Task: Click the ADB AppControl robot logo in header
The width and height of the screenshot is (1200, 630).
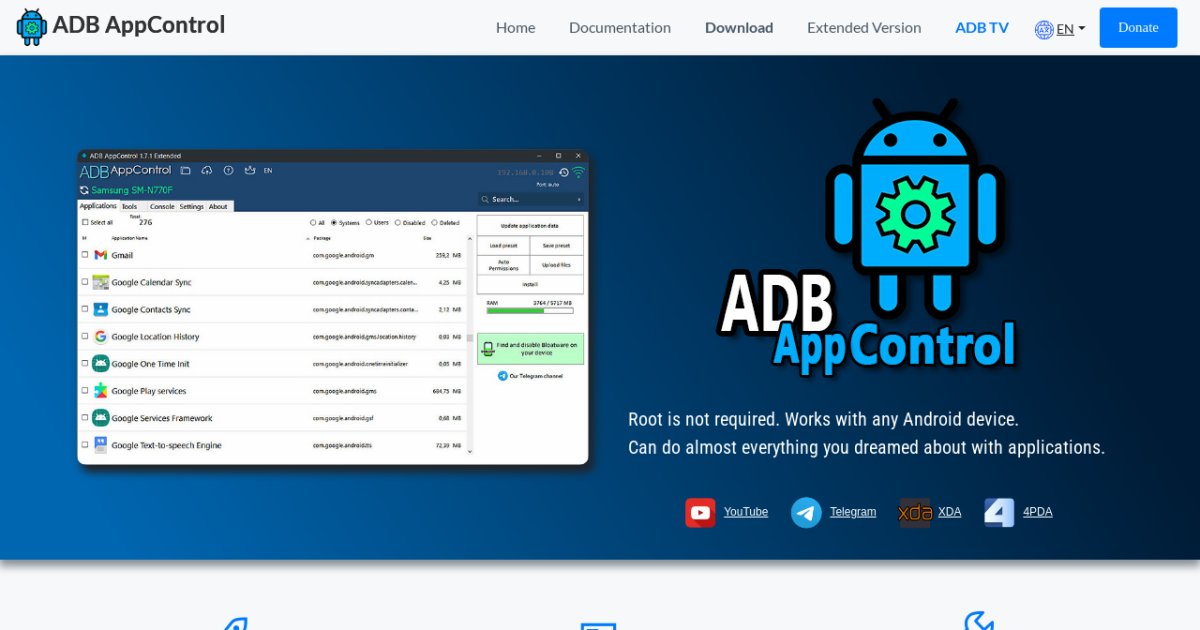Action: (x=32, y=27)
